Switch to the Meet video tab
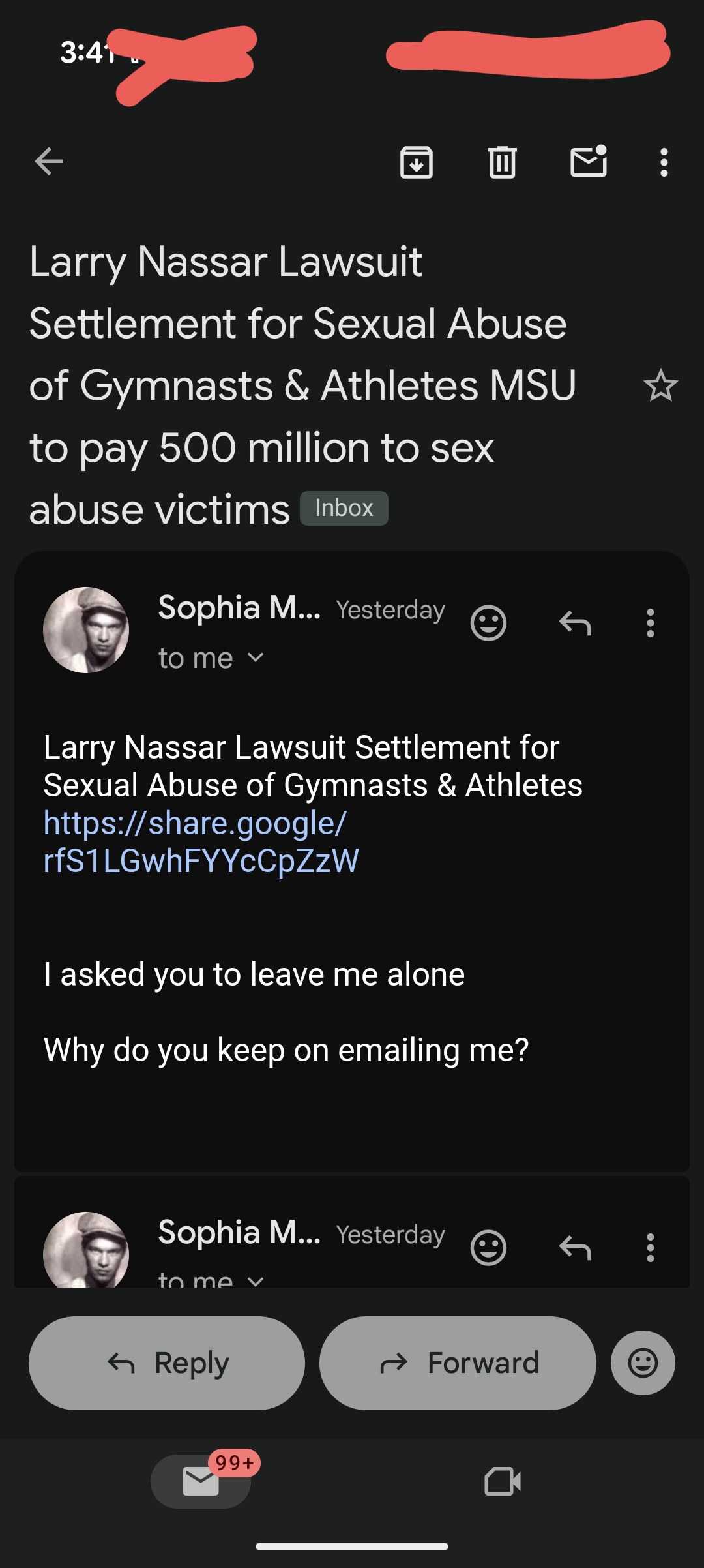The height and width of the screenshot is (1568, 704). click(503, 1481)
